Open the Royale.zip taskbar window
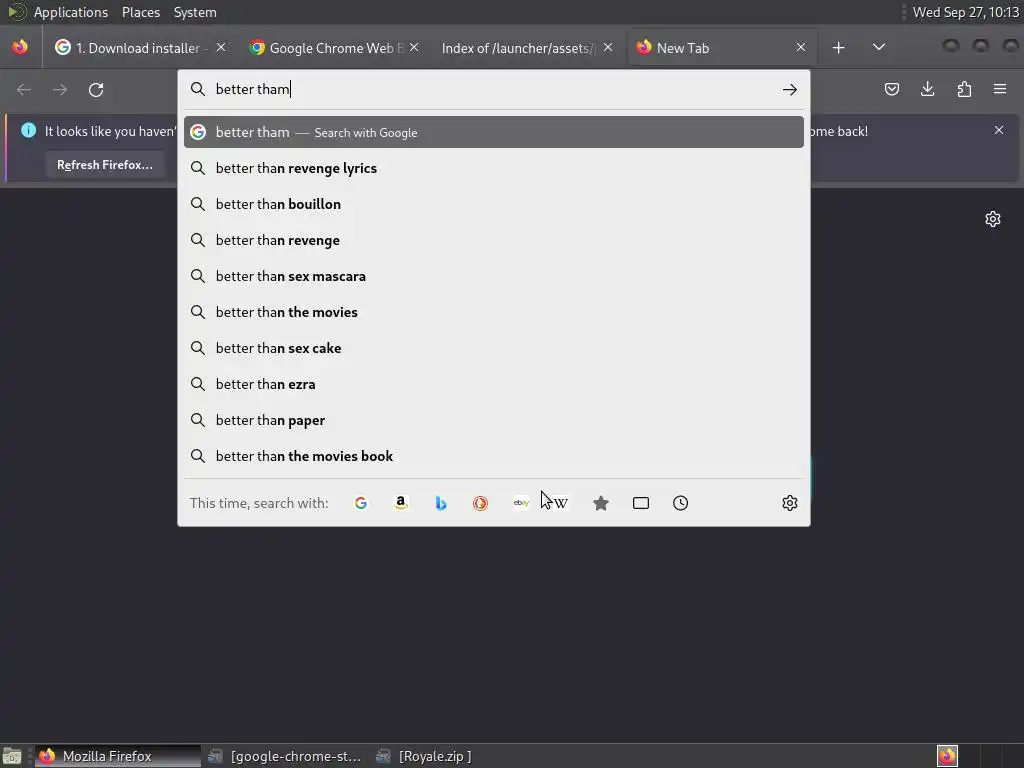1024x768 pixels. pyautogui.click(x=424, y=756)
